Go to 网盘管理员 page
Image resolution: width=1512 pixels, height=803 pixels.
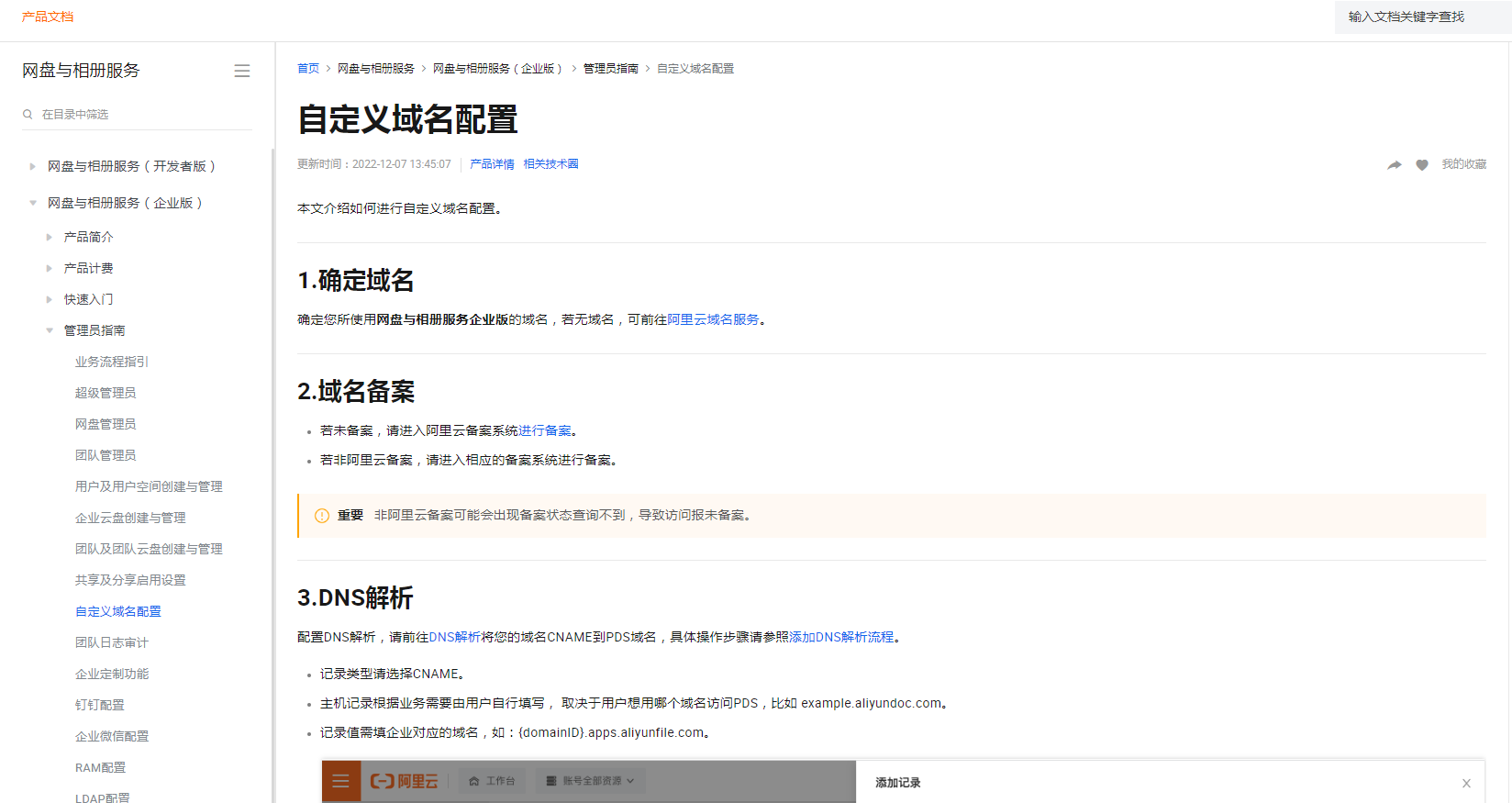106,424
